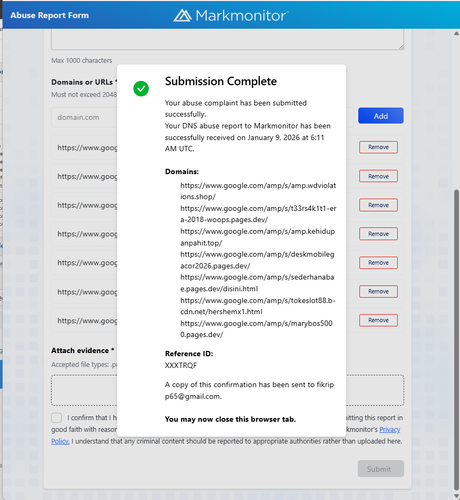Click the 'Accepted file types' hint text
This screenshot has height=500, width=460.
[84, 364]
